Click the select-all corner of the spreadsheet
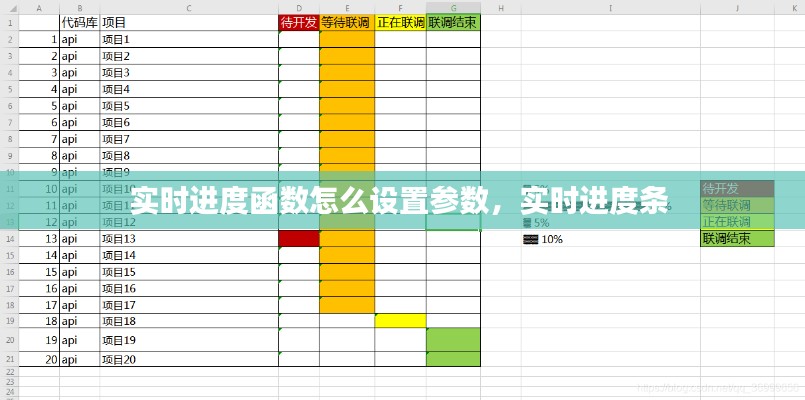Screen dimensions: 805x400 (x=9, y=8)
